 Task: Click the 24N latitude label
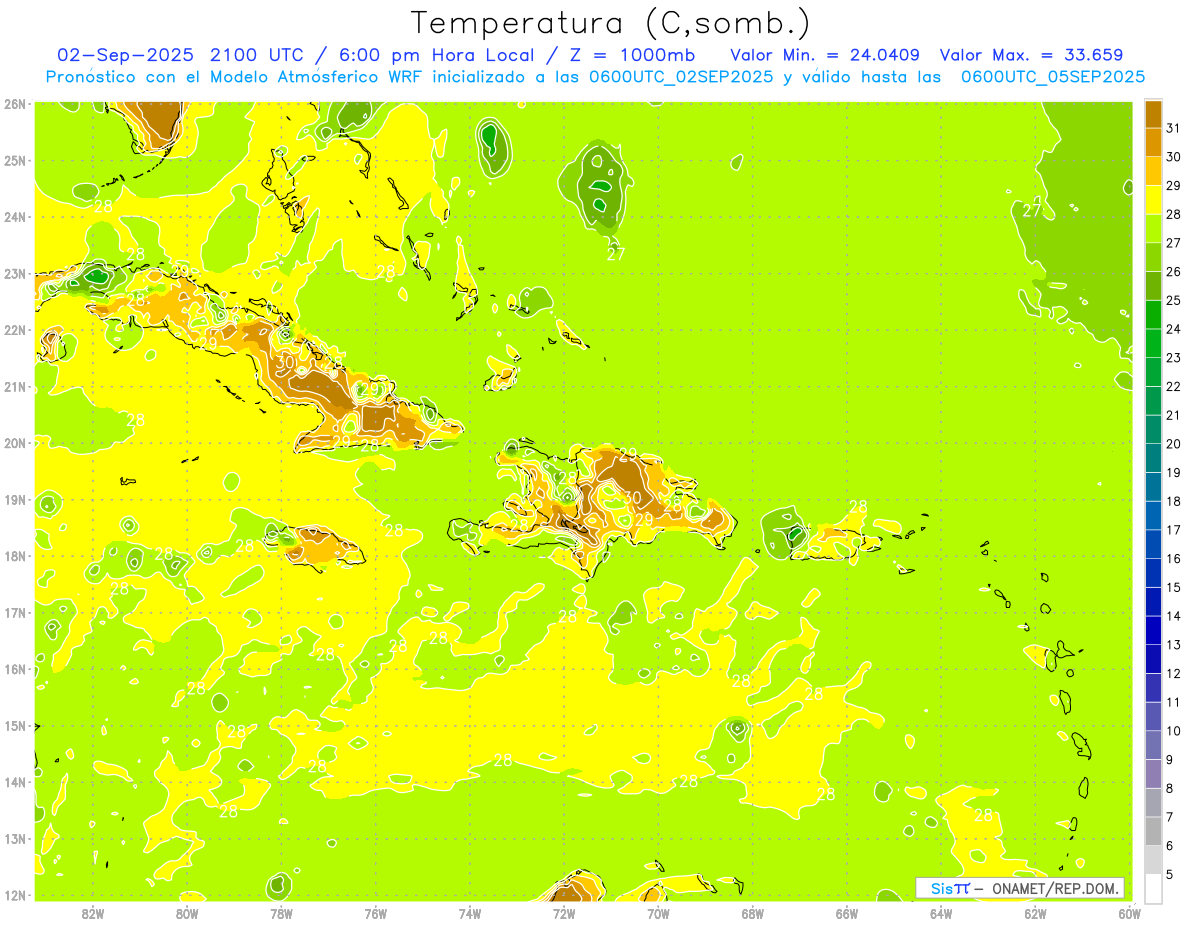tap(15, 217)
